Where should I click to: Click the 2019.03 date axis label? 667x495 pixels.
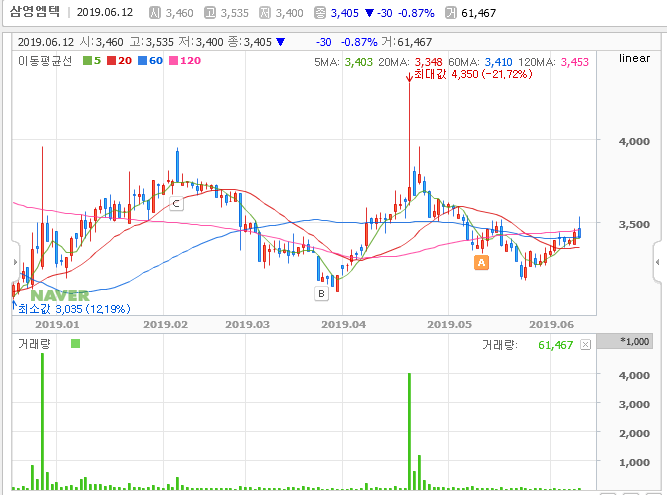point(247,324)
